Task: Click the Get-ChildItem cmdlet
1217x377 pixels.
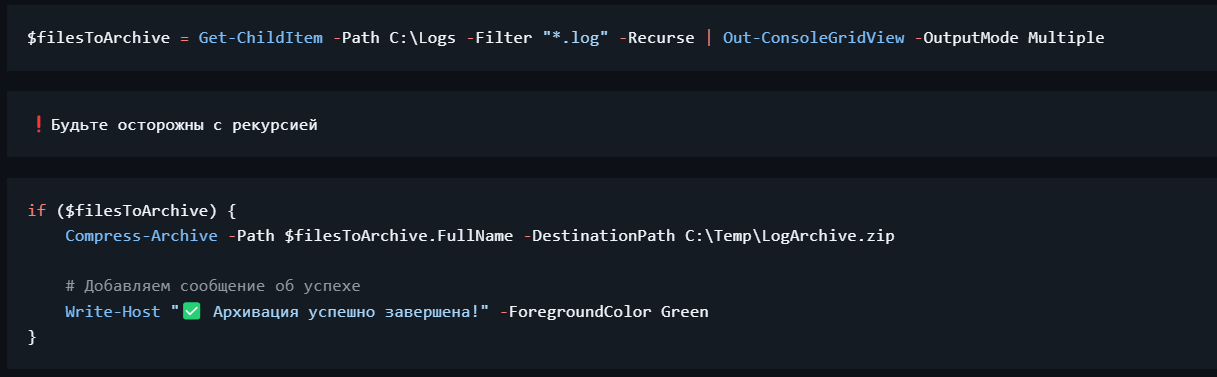Action: pyautogui.click(x=261, y=38)
